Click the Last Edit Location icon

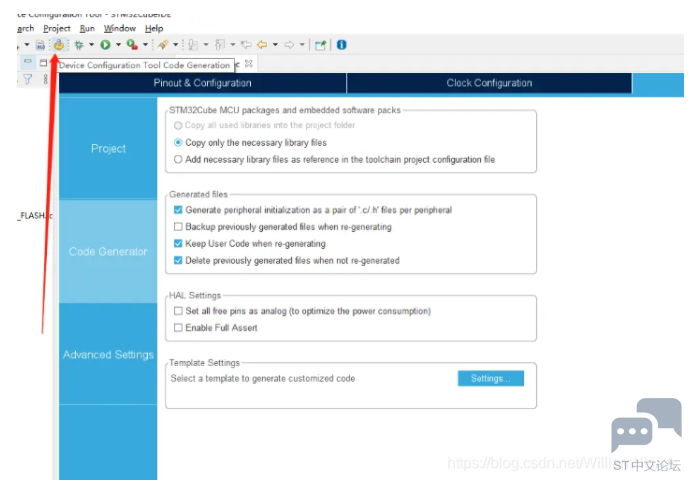pos(246,44)
